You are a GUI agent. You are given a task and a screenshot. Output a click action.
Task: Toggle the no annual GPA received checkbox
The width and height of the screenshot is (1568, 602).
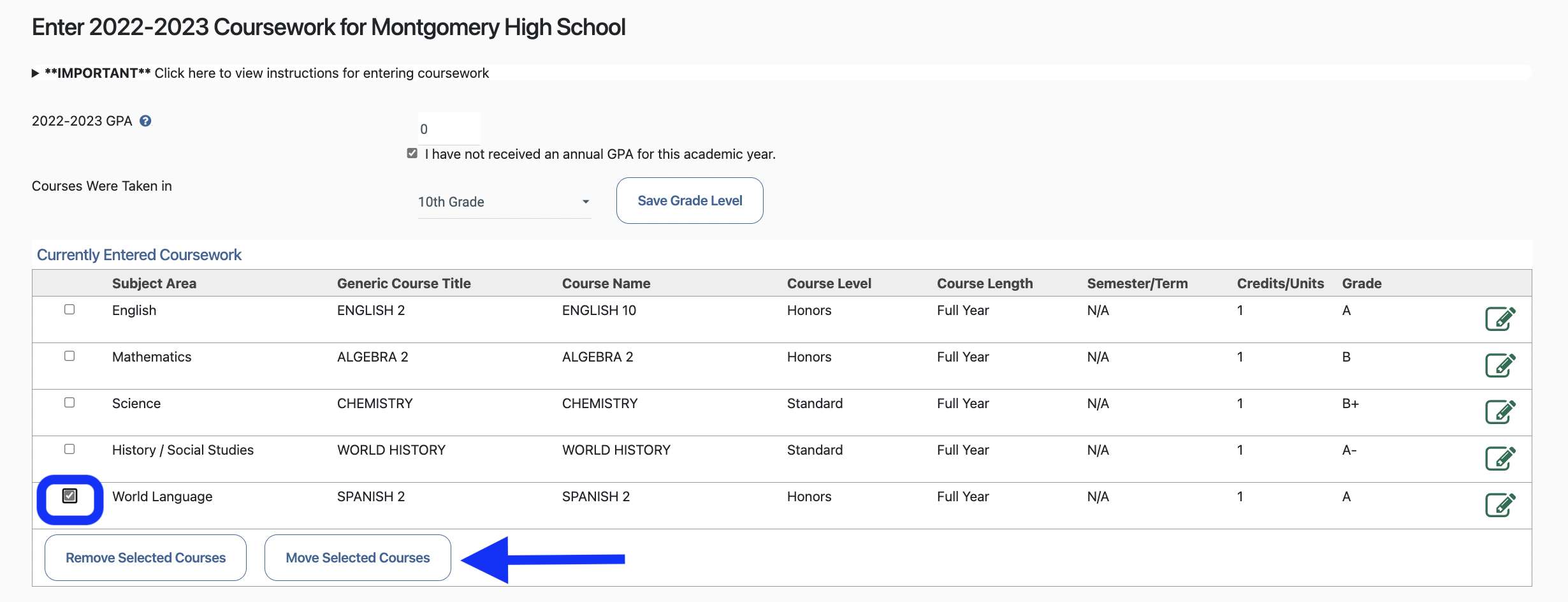point(412,154)
